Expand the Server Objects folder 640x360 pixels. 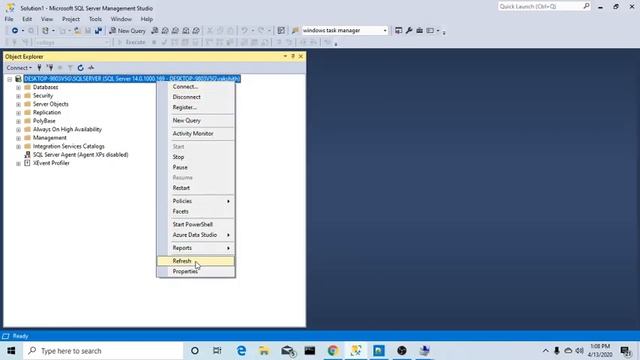18,104
